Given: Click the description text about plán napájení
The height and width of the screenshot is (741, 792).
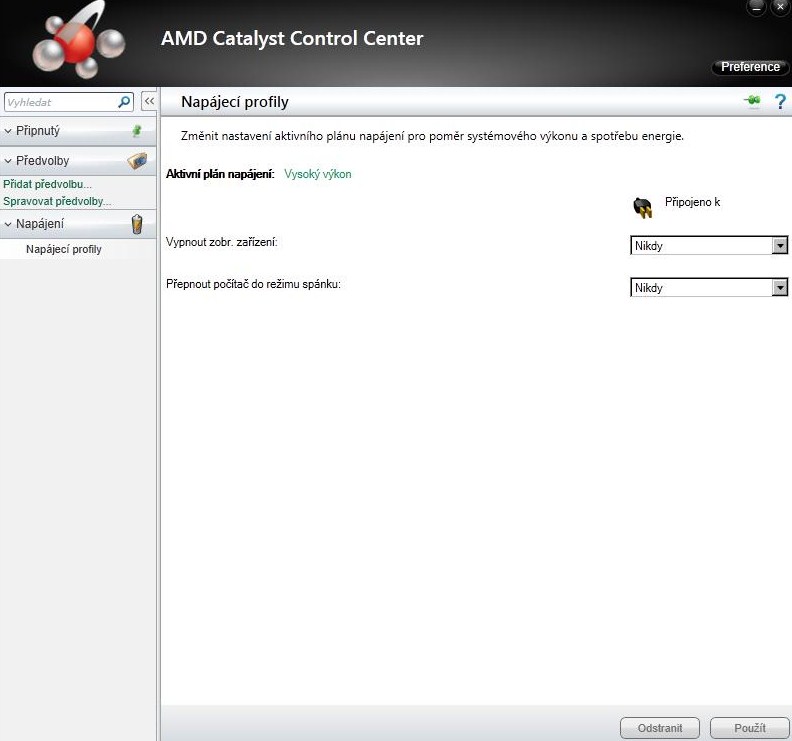Looking at the screenshot, I should tap(432, 136).
